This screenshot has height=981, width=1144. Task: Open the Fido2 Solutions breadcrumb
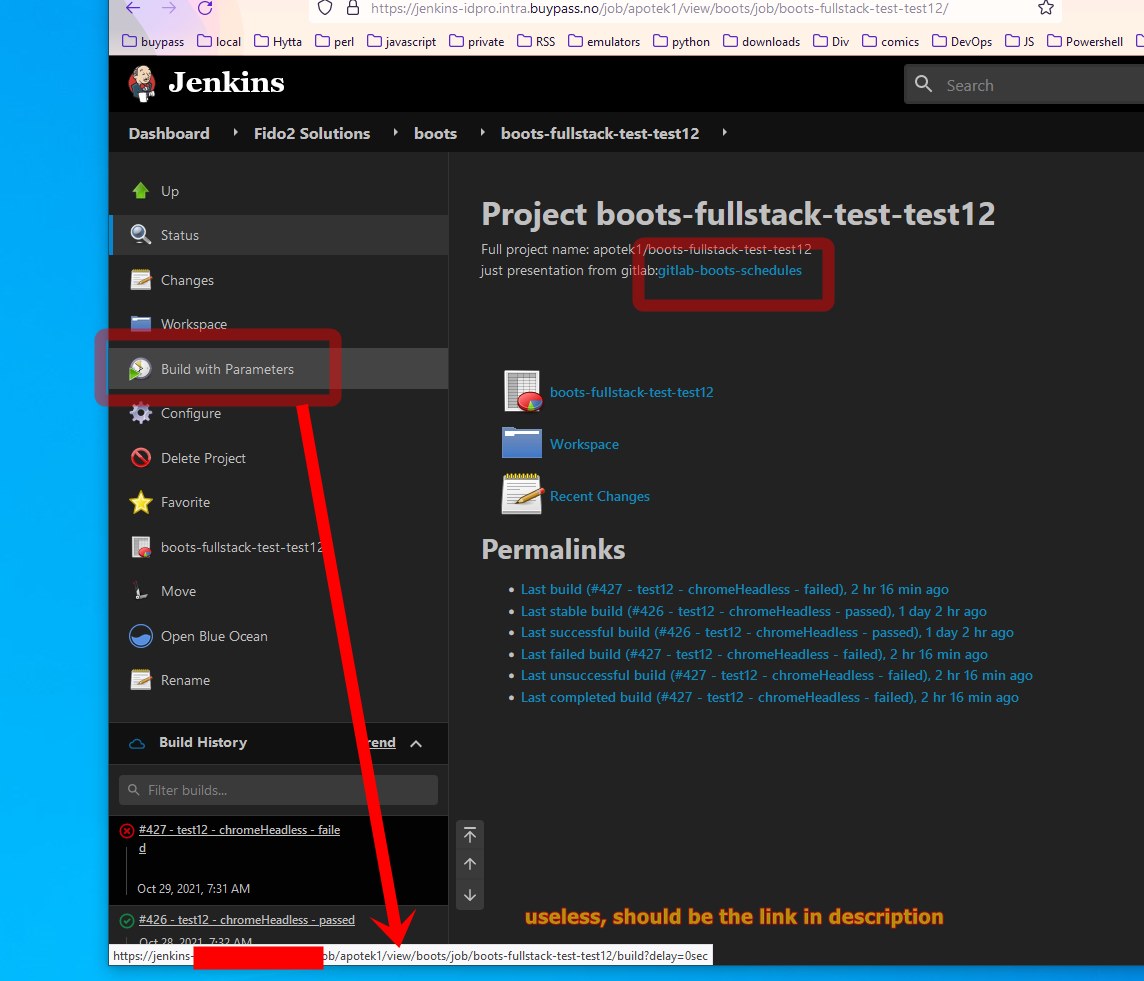[311, 133]
